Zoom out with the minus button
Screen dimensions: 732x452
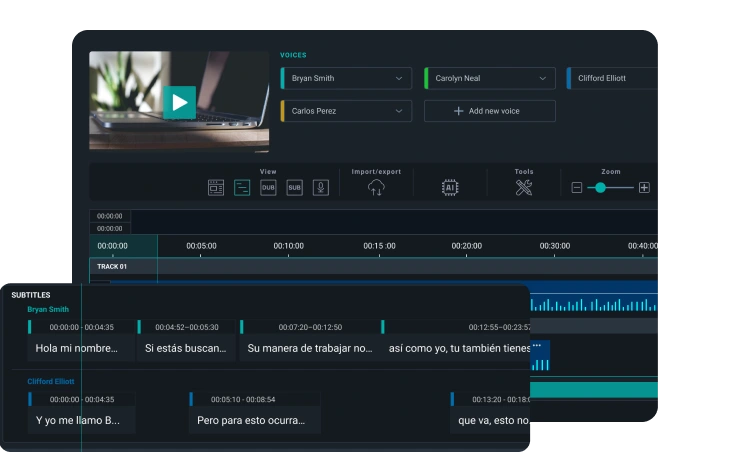pyautogui.click(x=577, y=187)
